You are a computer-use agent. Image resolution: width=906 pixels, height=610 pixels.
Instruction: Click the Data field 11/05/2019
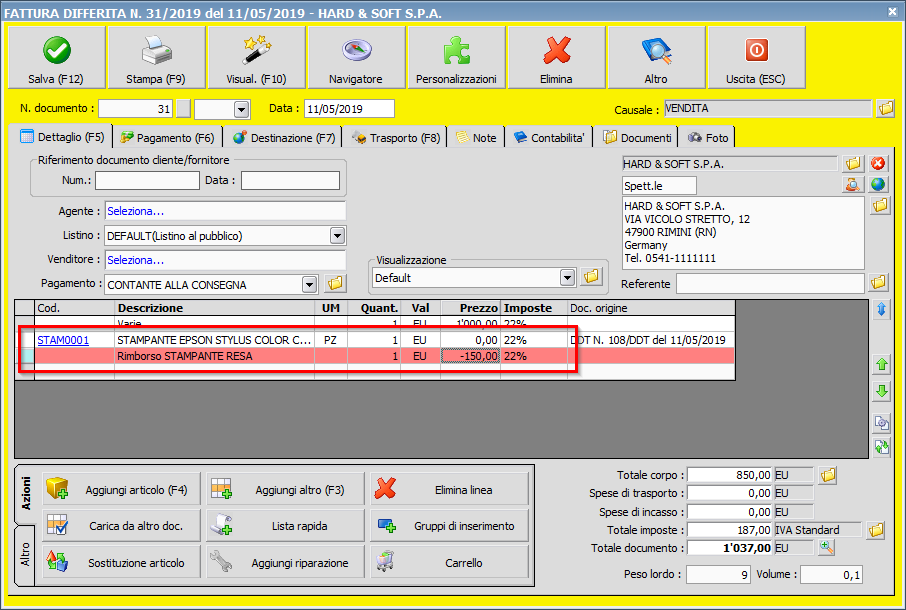350,109
